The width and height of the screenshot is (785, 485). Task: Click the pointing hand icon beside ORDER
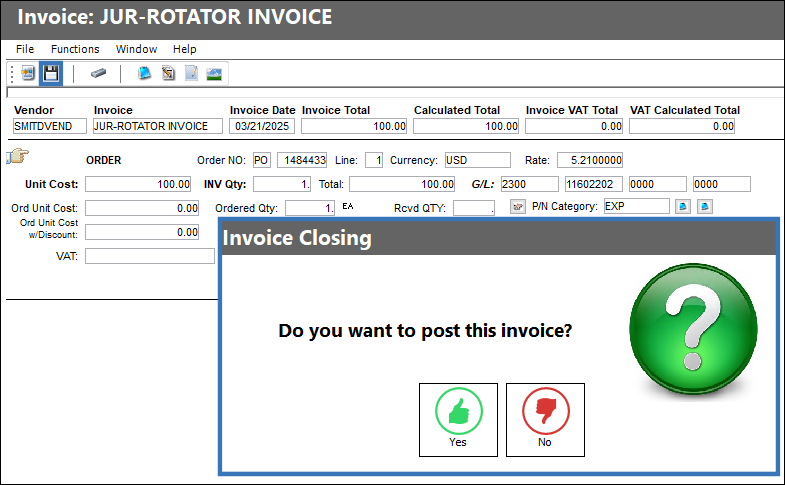pyautogui.click(x=18, y=156)
